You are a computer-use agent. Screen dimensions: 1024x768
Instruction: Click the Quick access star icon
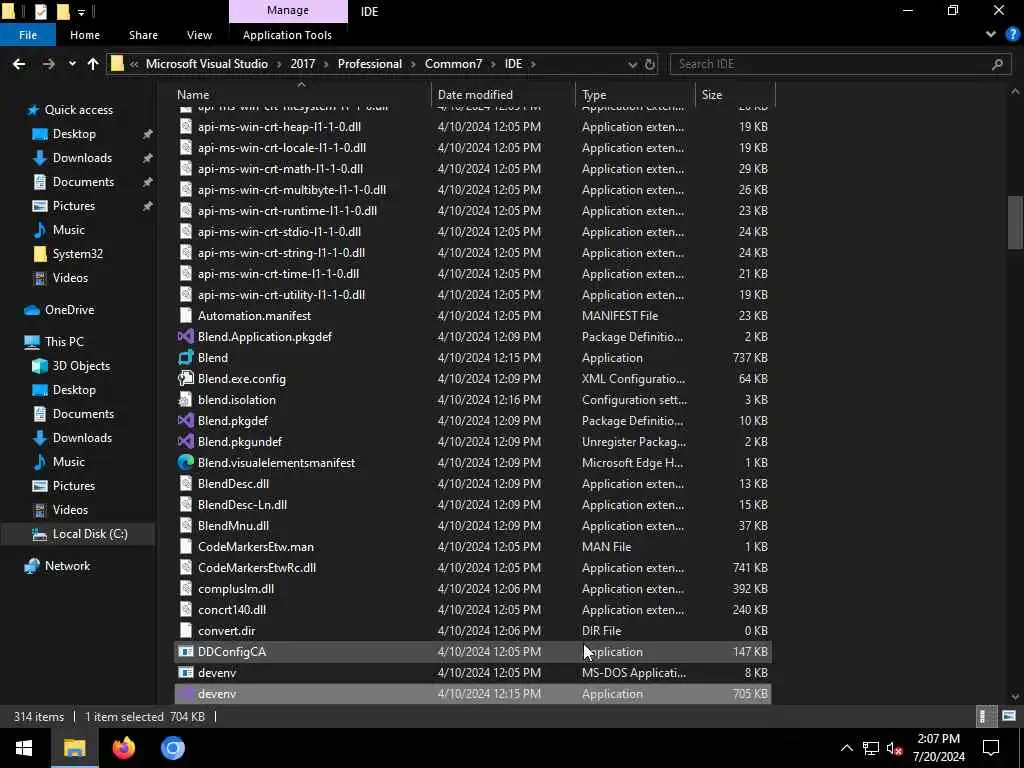32,110
